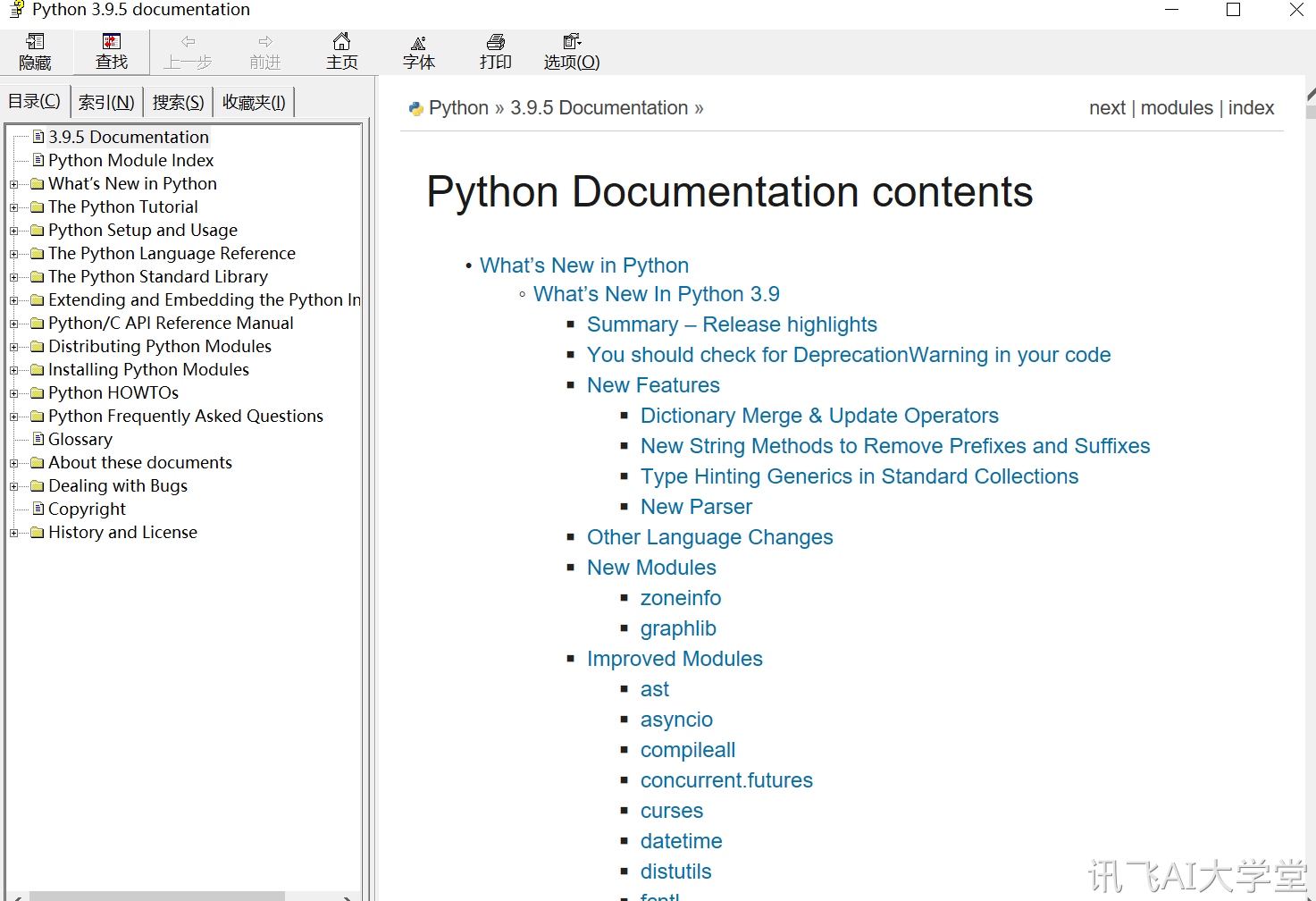
Task: Click the next link in header
Action: click(1107, 108)
